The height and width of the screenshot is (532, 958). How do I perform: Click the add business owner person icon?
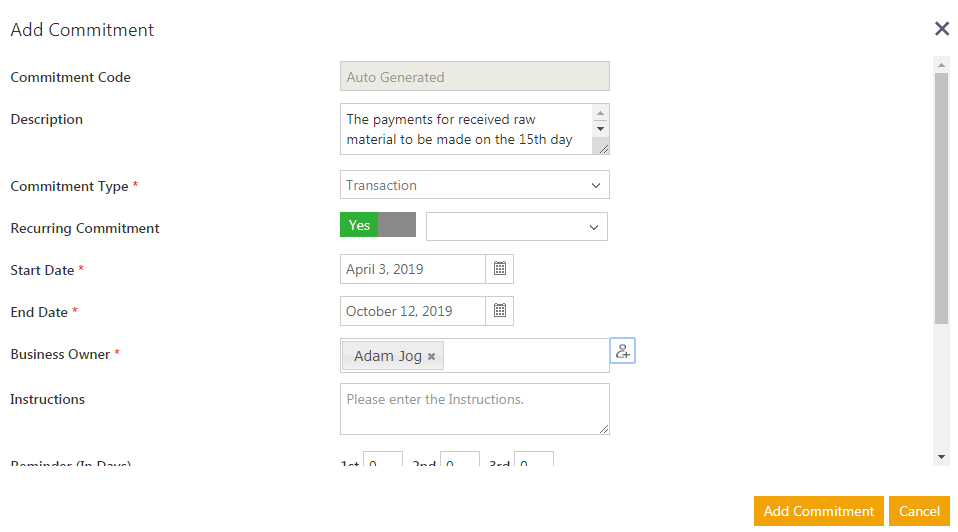coord(623,351)
